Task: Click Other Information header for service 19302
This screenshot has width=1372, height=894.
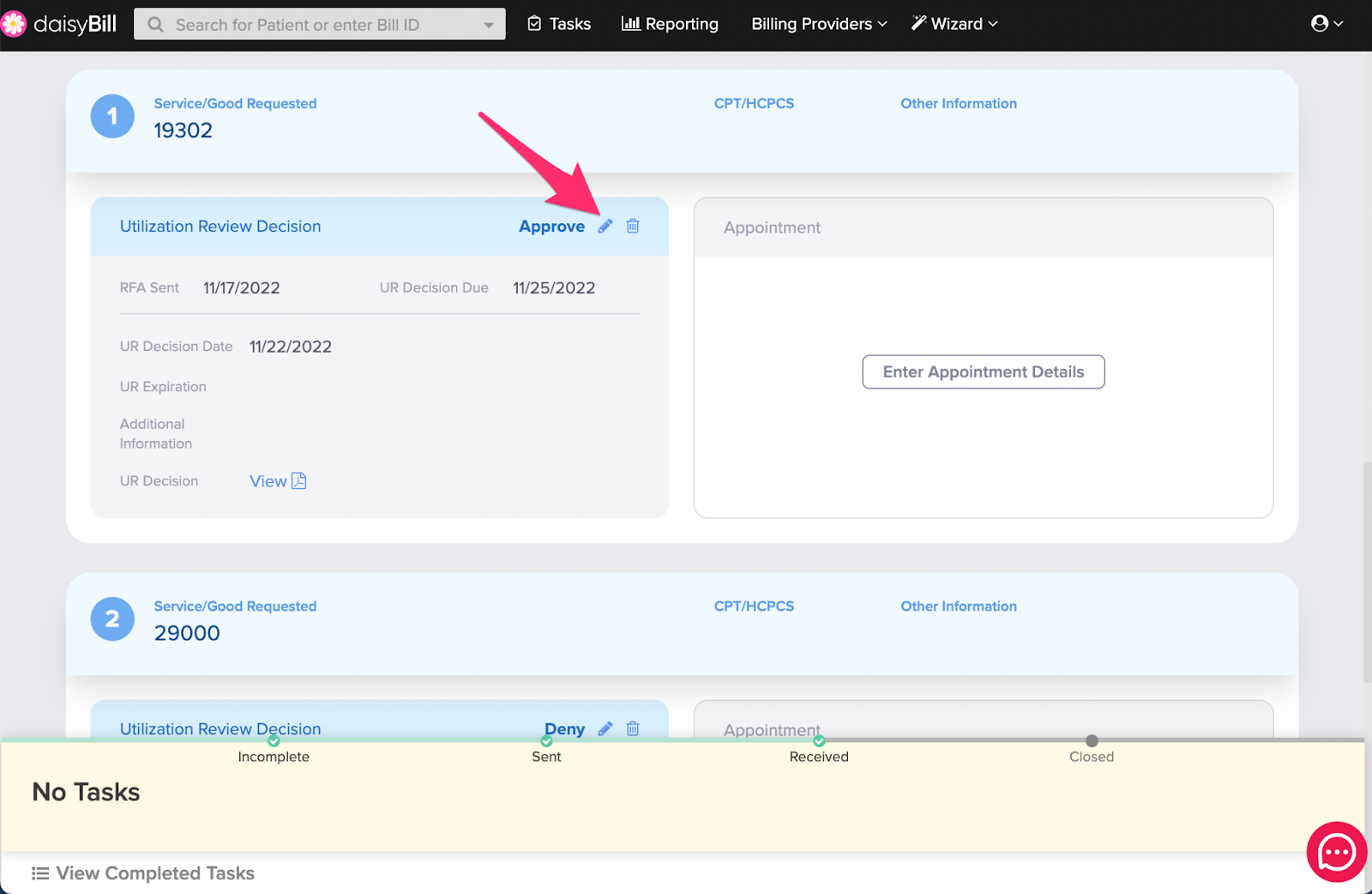Action: [x=959, y=104]
